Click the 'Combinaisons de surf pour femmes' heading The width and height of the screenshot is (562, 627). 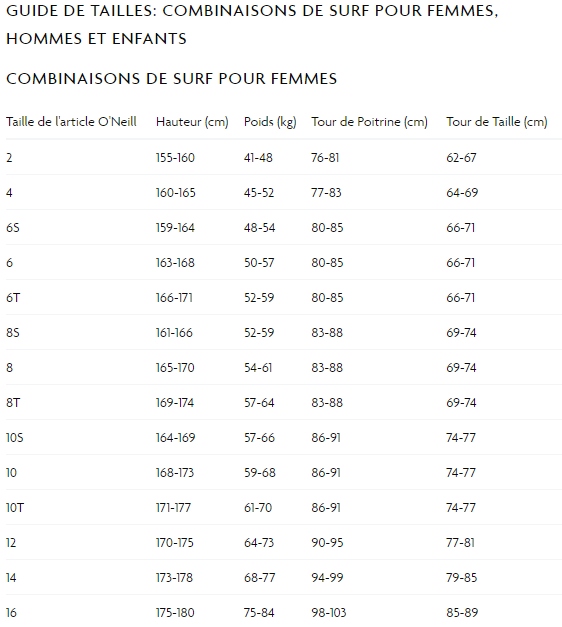click(172, 79)
